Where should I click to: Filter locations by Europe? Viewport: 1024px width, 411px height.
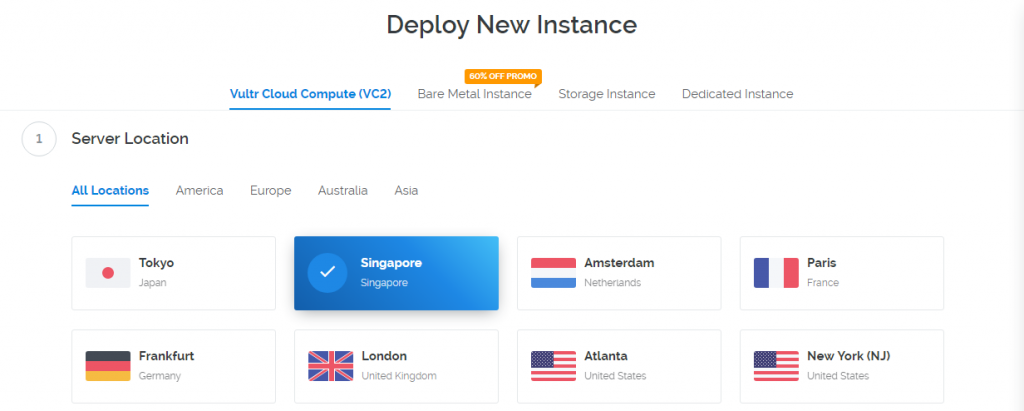tap(270, 191)
